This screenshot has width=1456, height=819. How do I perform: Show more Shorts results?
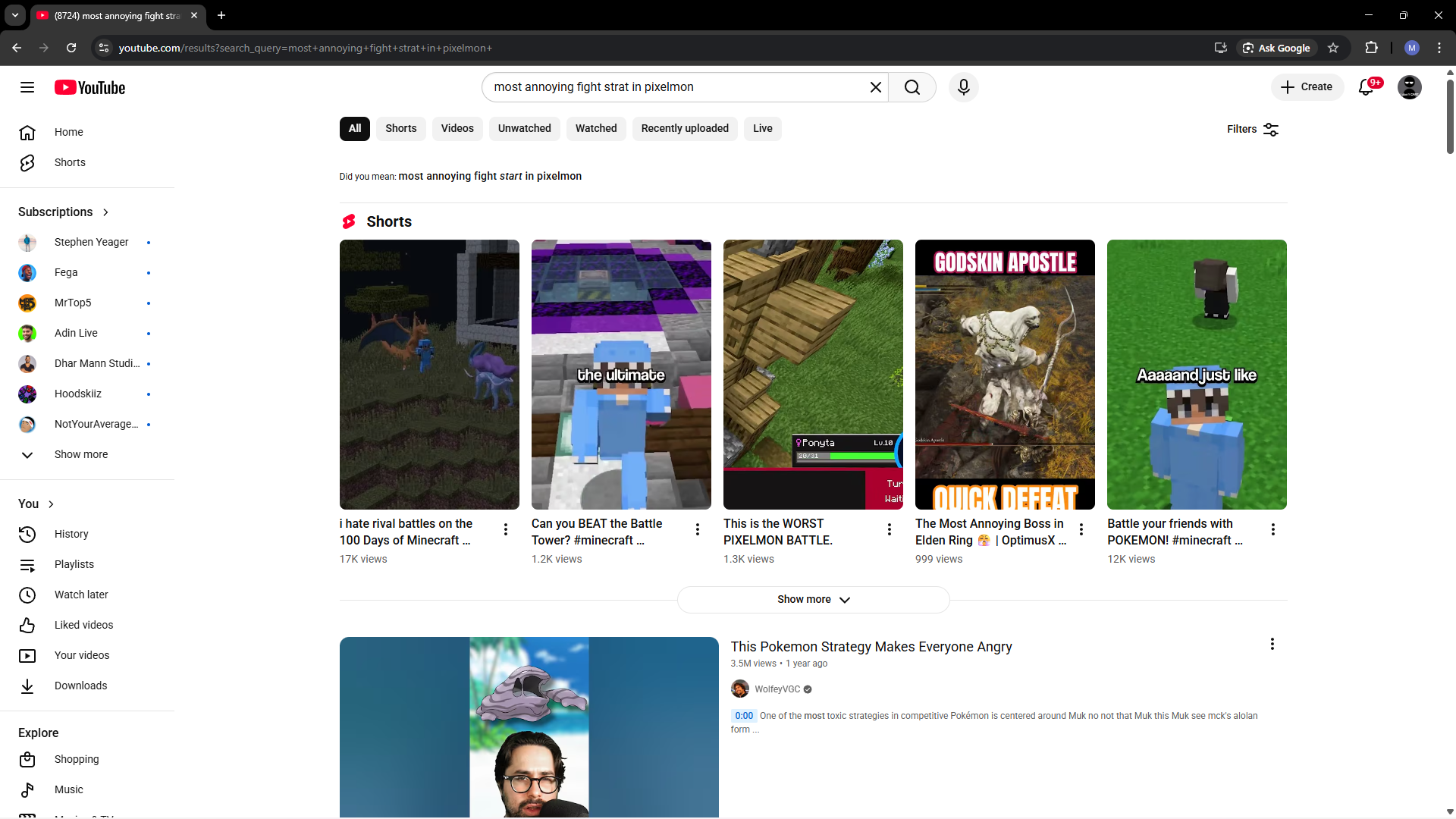click(x=813, y=599)
